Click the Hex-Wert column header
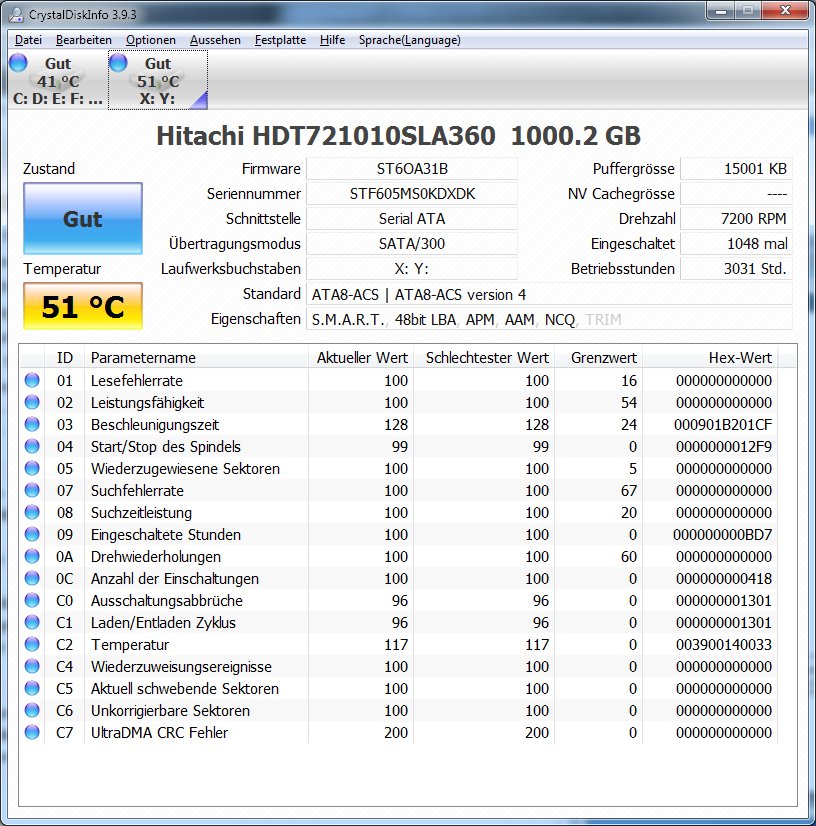Viewport: 816px width, 826px height. (x=710, y=358)
